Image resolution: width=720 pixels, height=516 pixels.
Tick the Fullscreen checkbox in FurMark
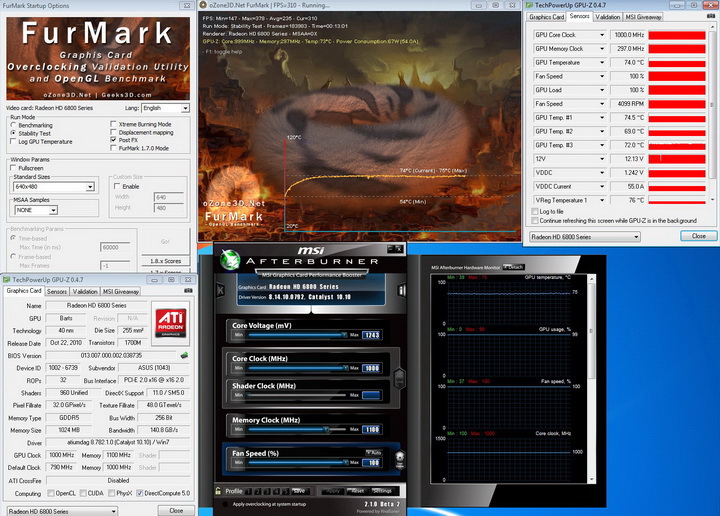[13, 168]
